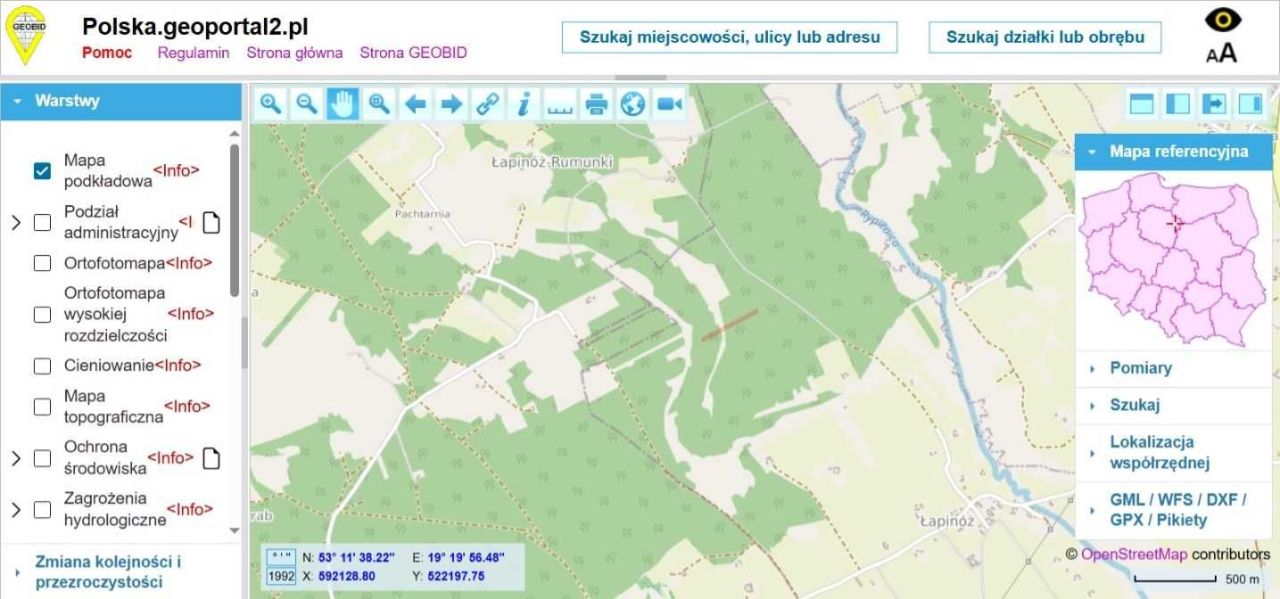Select the pan hand tool
Viewport: 1280px width, 599px height.
[340, 103]
